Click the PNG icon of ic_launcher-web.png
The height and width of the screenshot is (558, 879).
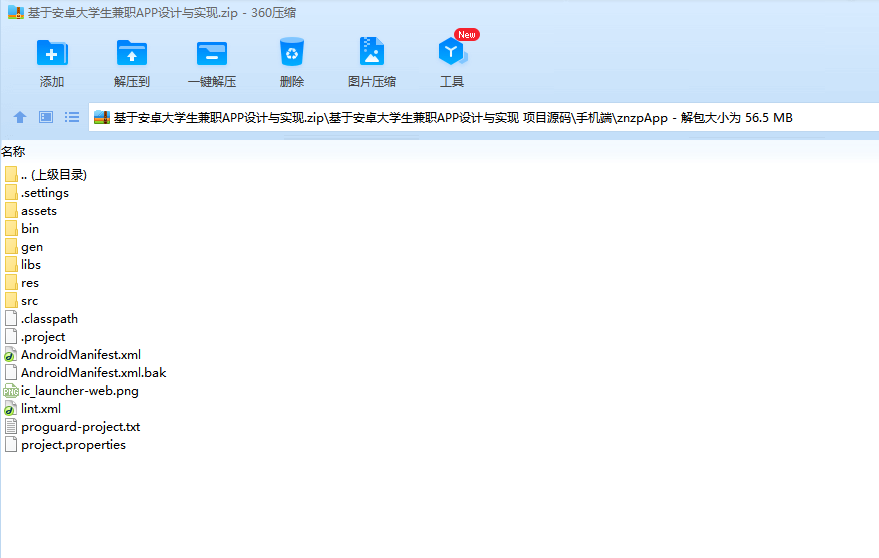point(11,391)
